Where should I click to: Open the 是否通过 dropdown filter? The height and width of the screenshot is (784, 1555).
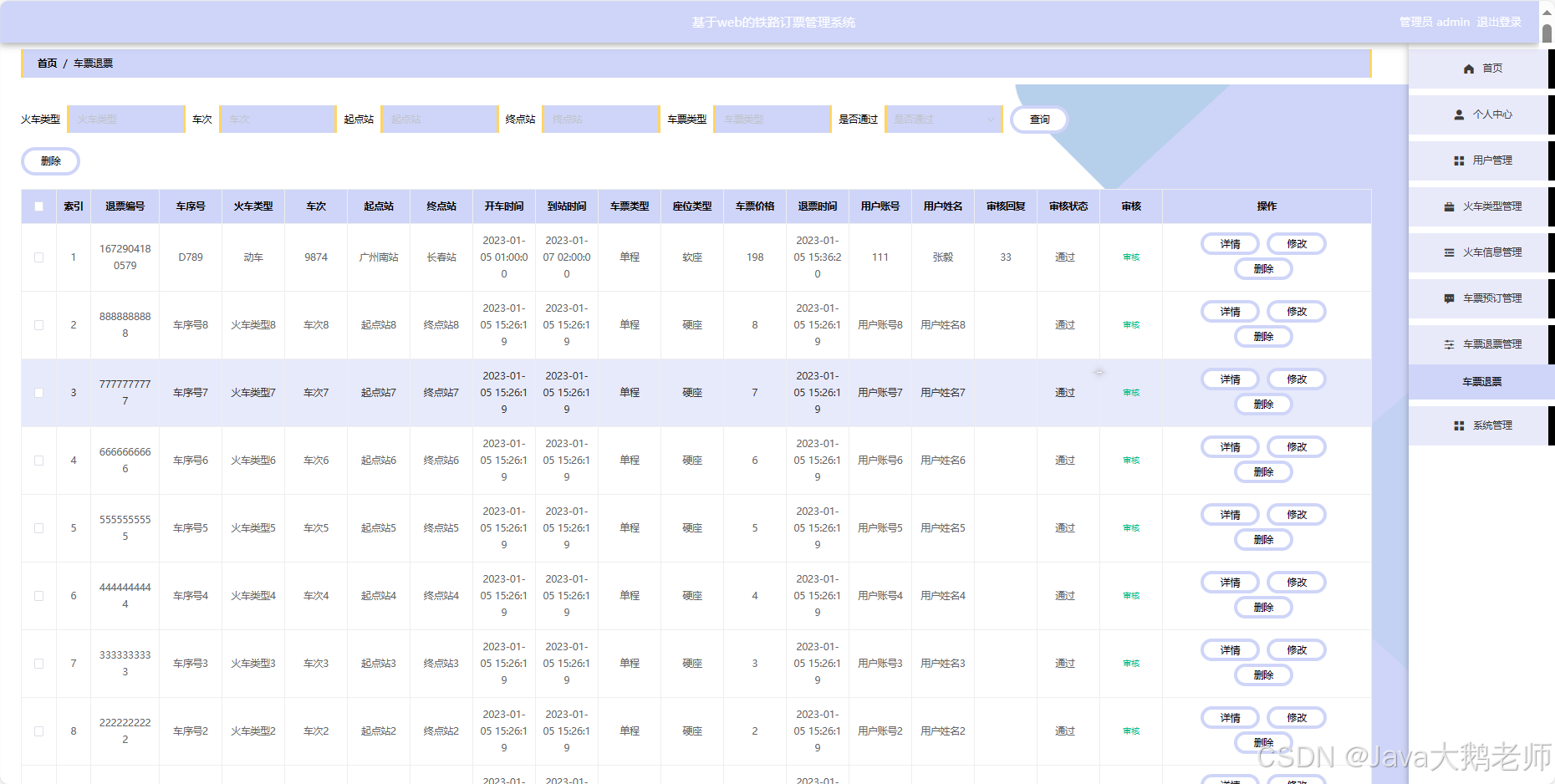(944, 120)
